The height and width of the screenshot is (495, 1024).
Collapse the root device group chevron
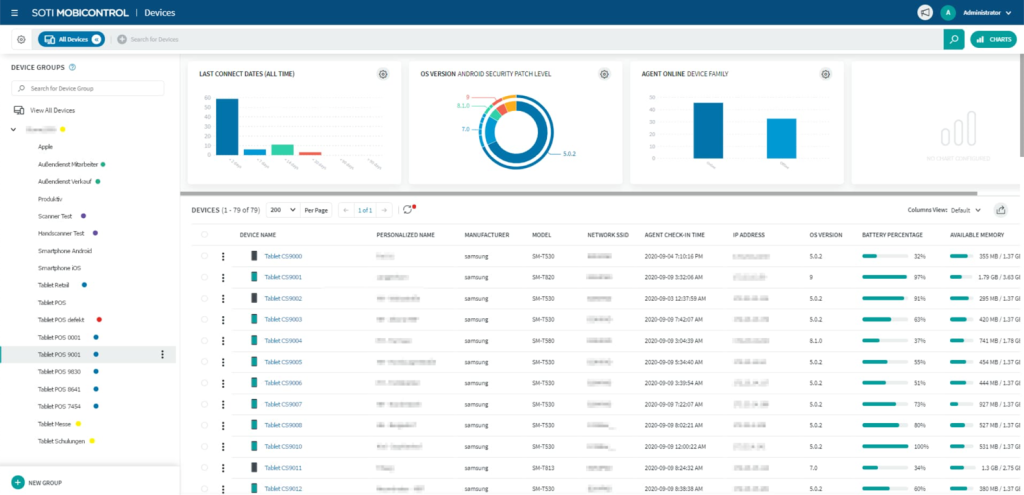click(x=14, y=129)
